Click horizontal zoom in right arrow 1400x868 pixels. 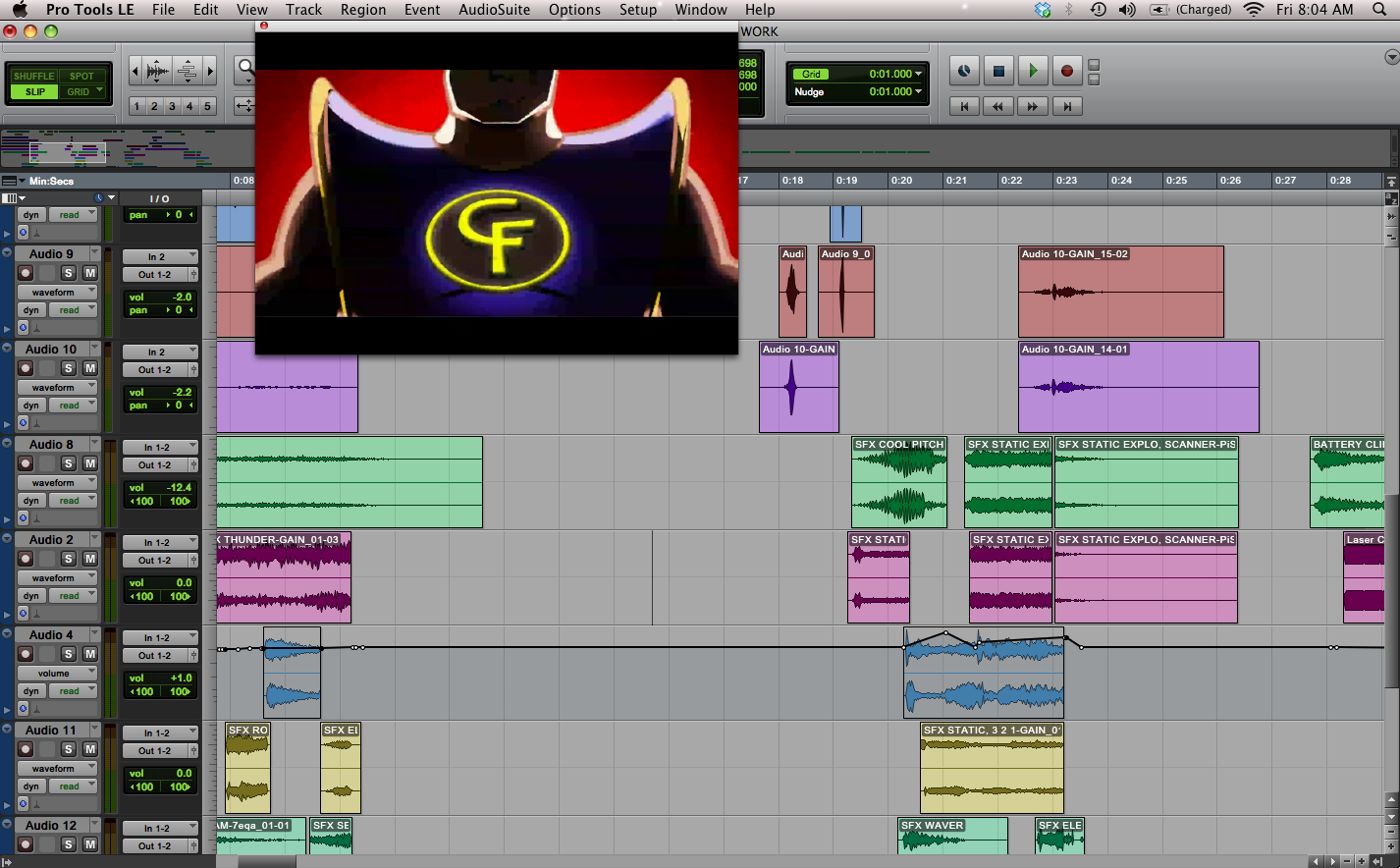210,71
